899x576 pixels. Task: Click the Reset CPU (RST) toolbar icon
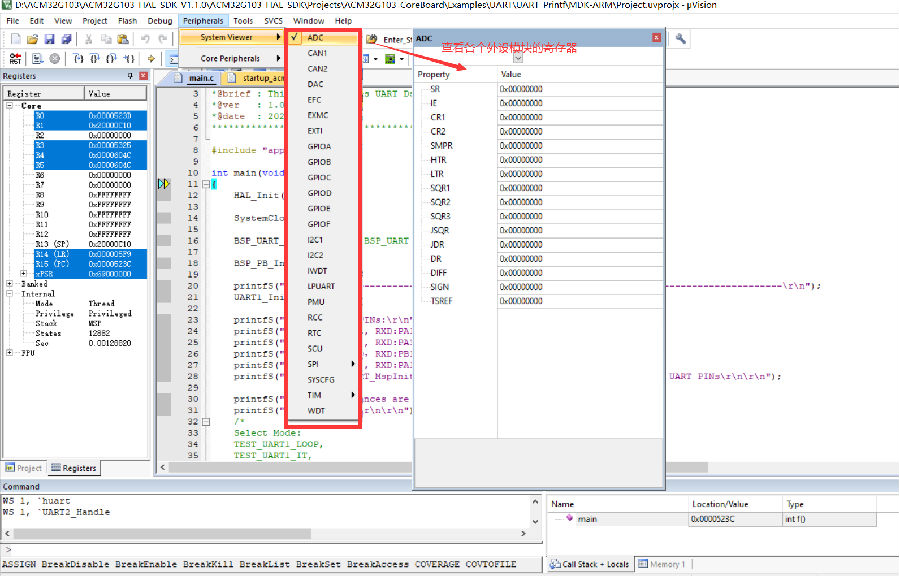pyautogui.click(x=14, y=58)
